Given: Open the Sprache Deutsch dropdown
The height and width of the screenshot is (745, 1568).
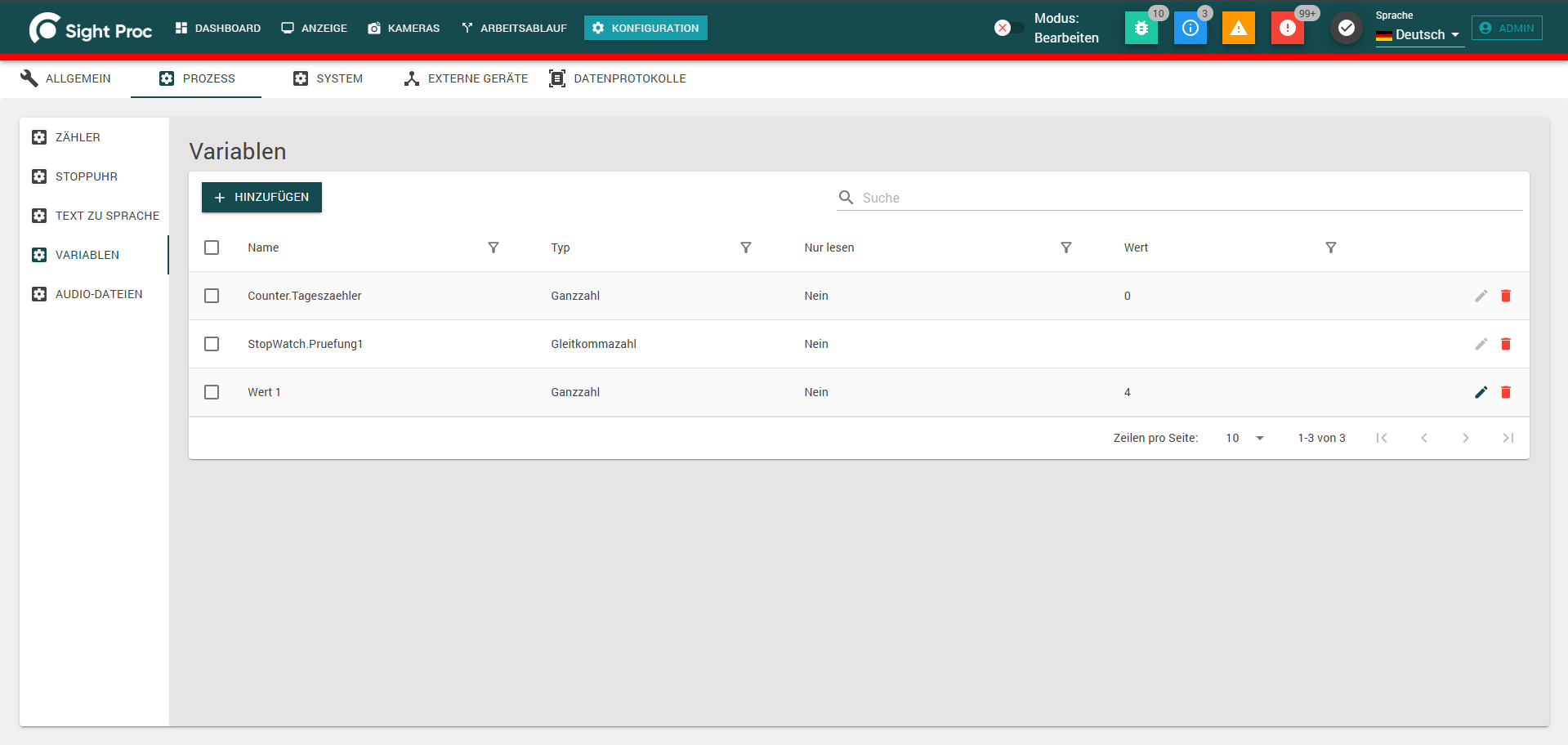Looking at the screenshot, I should [x=1419, y=35].
